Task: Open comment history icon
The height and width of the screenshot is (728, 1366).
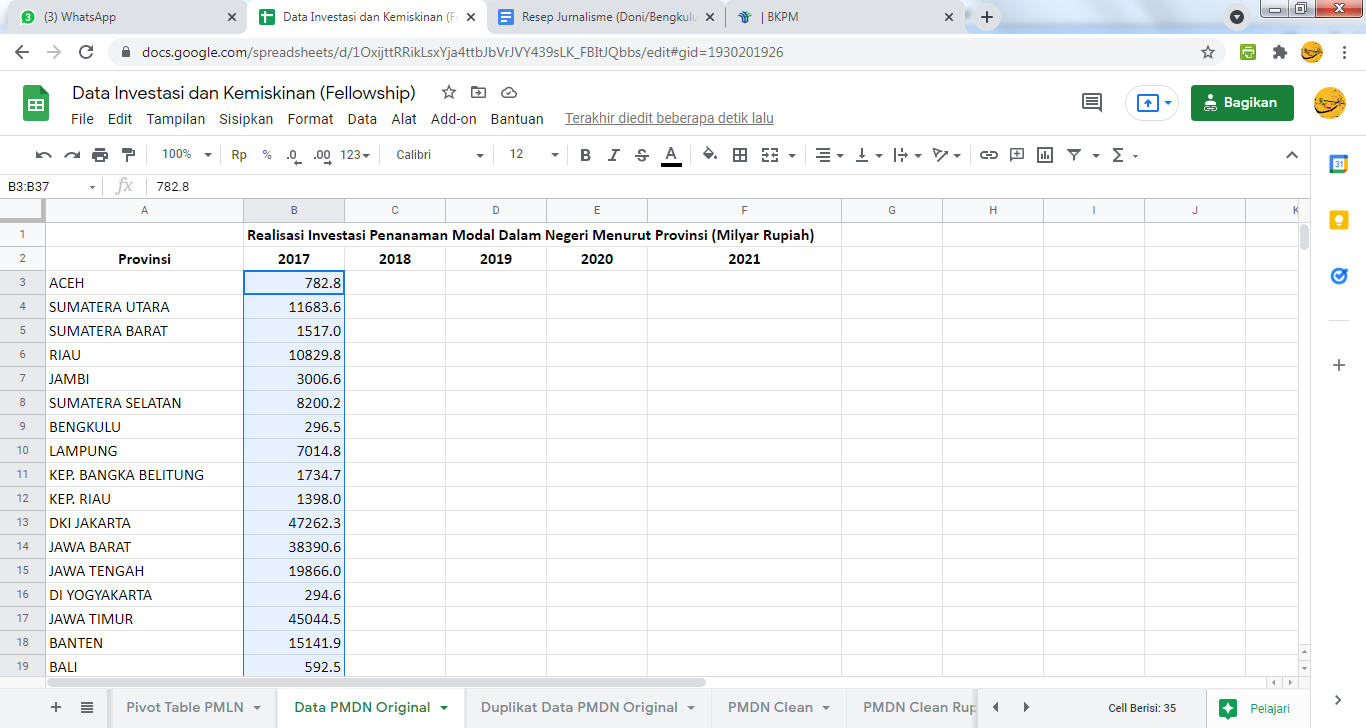Action: click(1092, 102)
